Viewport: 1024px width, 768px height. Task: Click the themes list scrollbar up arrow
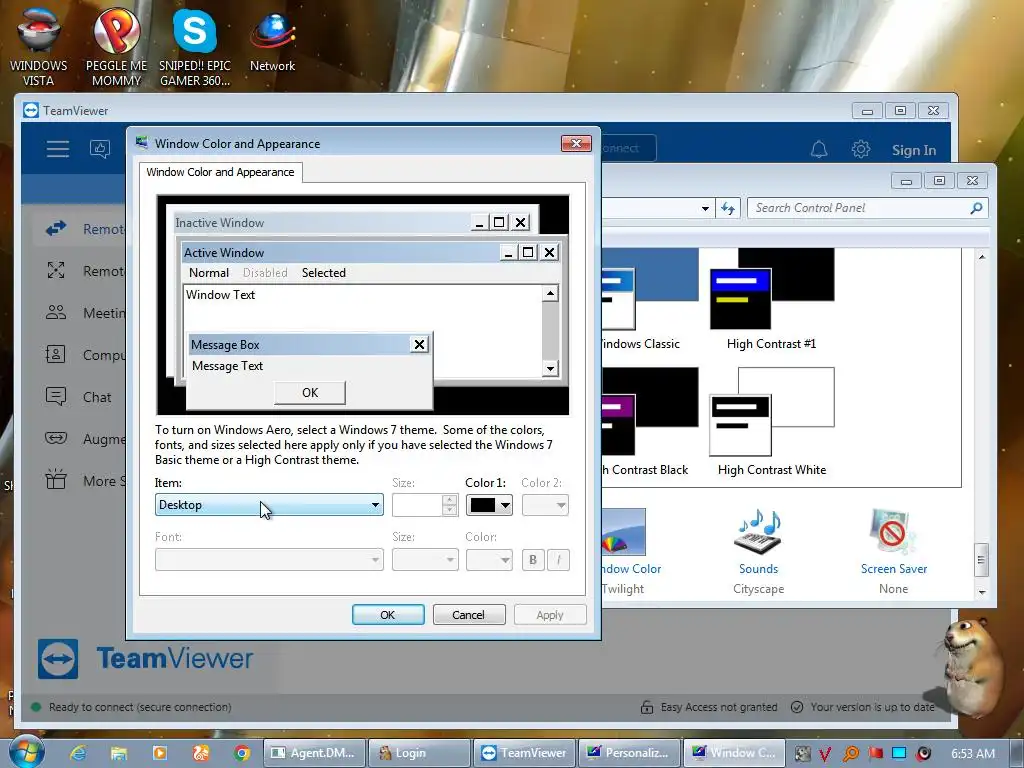point(982,257)
